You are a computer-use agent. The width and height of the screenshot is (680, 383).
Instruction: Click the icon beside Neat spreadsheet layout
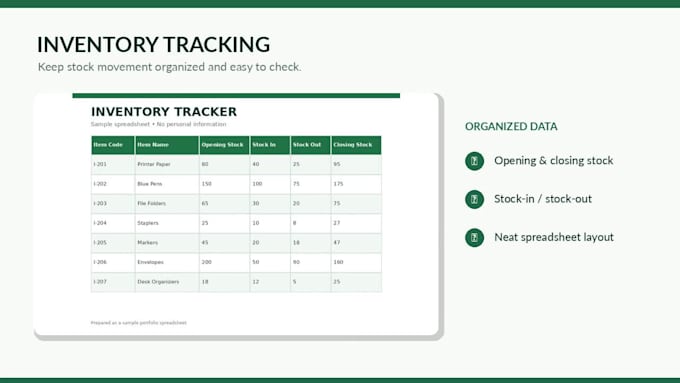(474, 238)
